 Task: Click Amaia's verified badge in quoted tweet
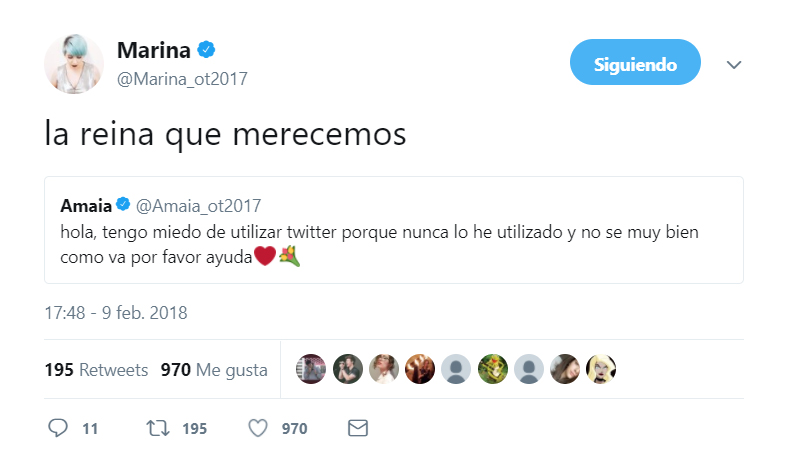pos(123,205)
